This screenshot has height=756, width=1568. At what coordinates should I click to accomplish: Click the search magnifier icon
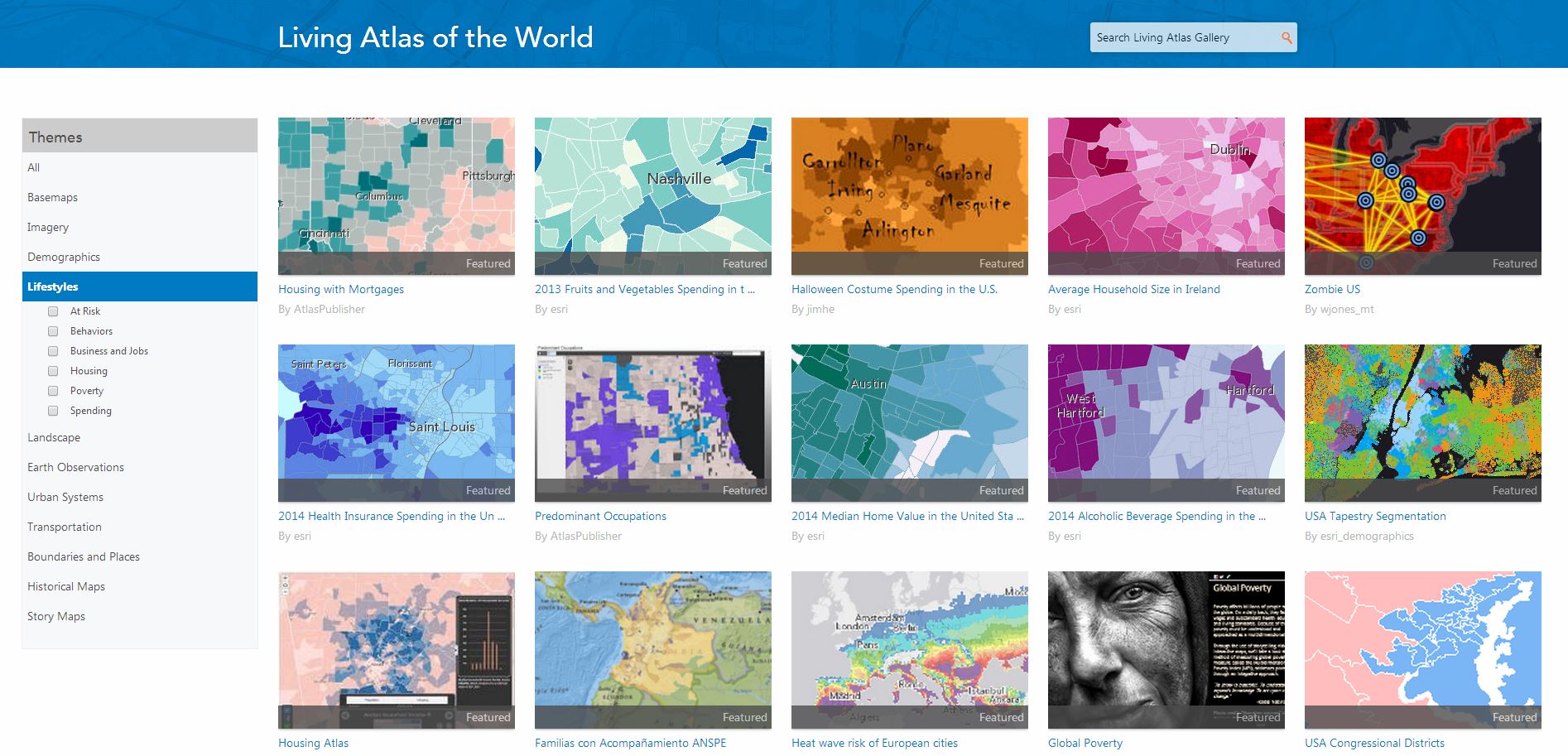pyautogui.click(x=1286, y=37)
